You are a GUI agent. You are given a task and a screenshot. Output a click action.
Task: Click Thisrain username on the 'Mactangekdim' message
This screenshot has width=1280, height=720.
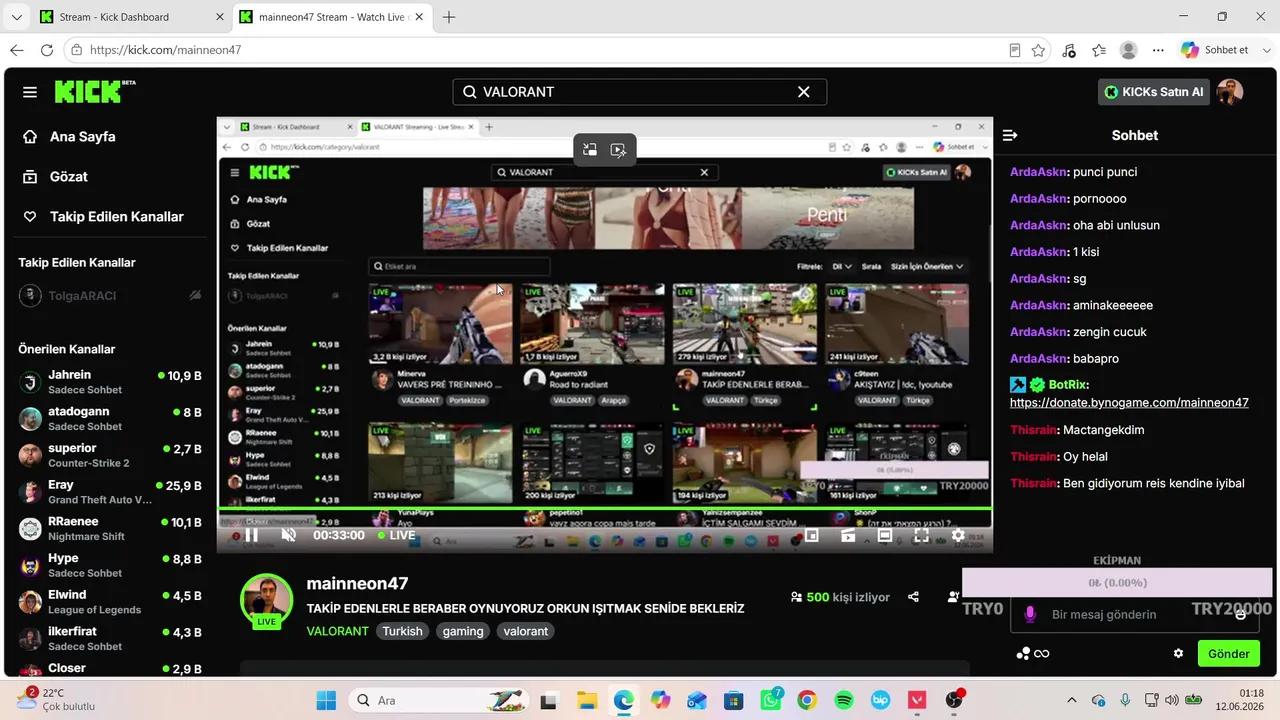coord(1034,430)
